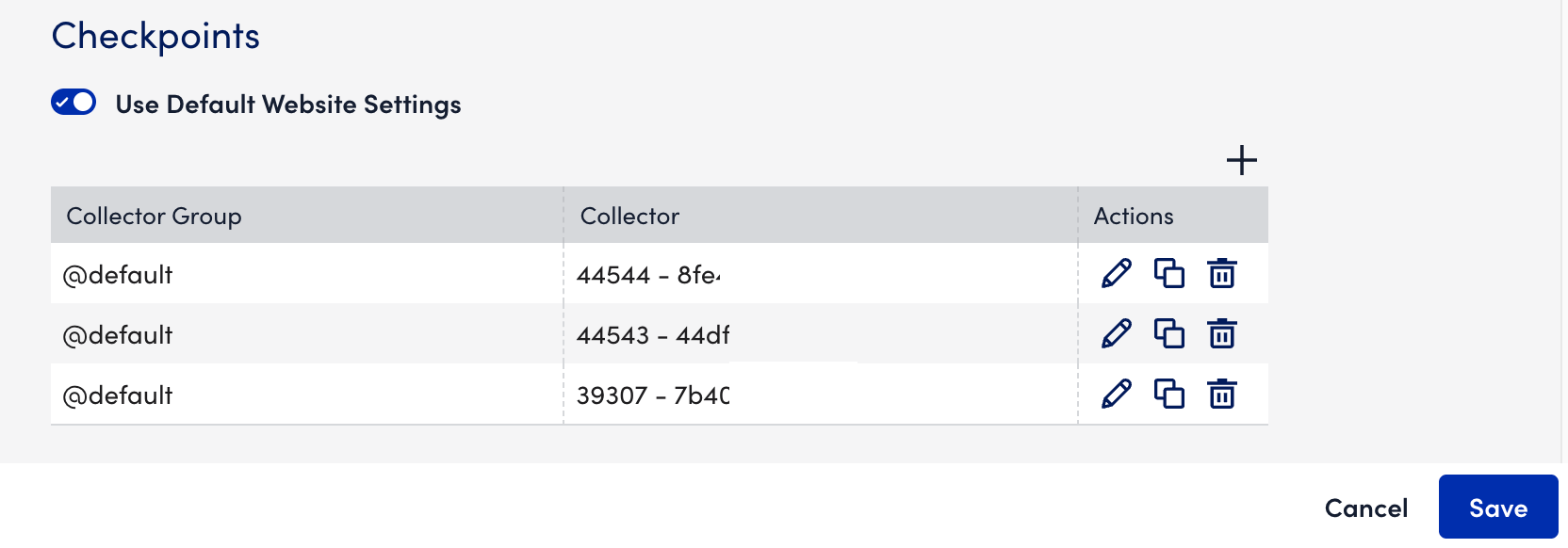
Task: Edit the 39307 collector checkpoint
Action: (1117, 395)
